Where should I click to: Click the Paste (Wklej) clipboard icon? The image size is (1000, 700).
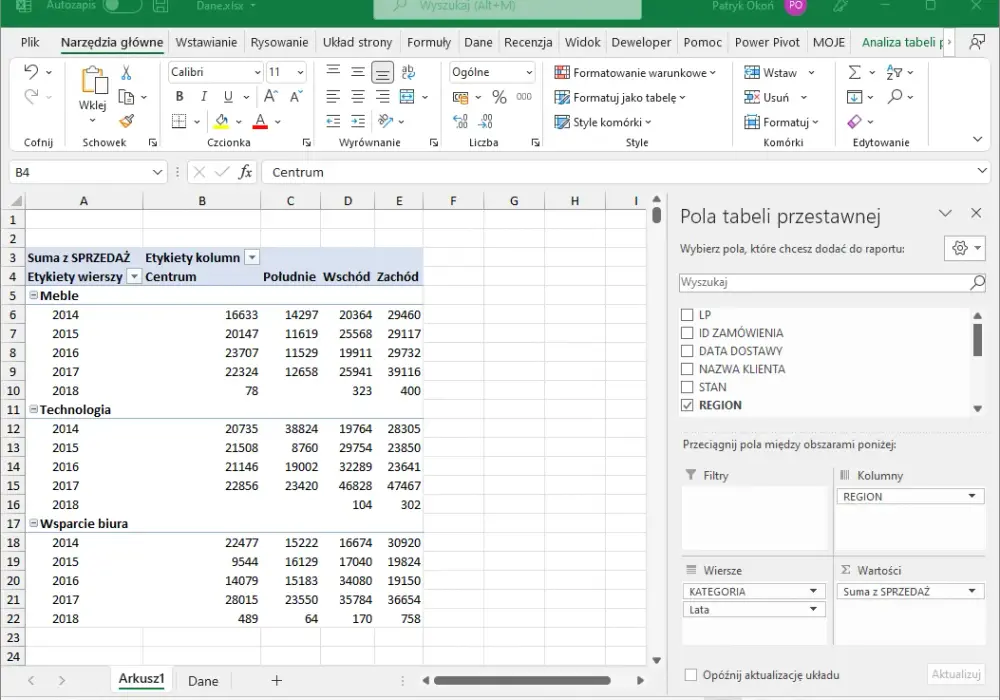pyautogui.click(x=93, y=82)
